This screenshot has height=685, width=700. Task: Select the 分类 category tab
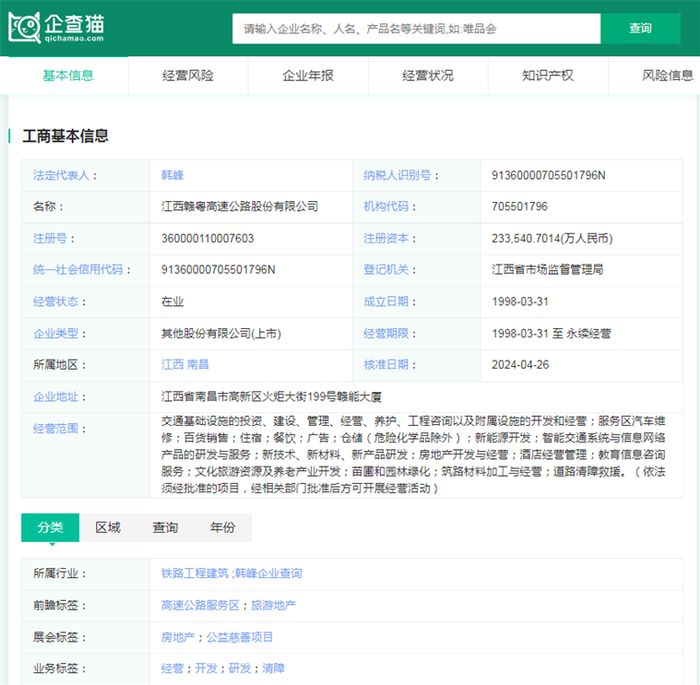click(x=50, y=527)
